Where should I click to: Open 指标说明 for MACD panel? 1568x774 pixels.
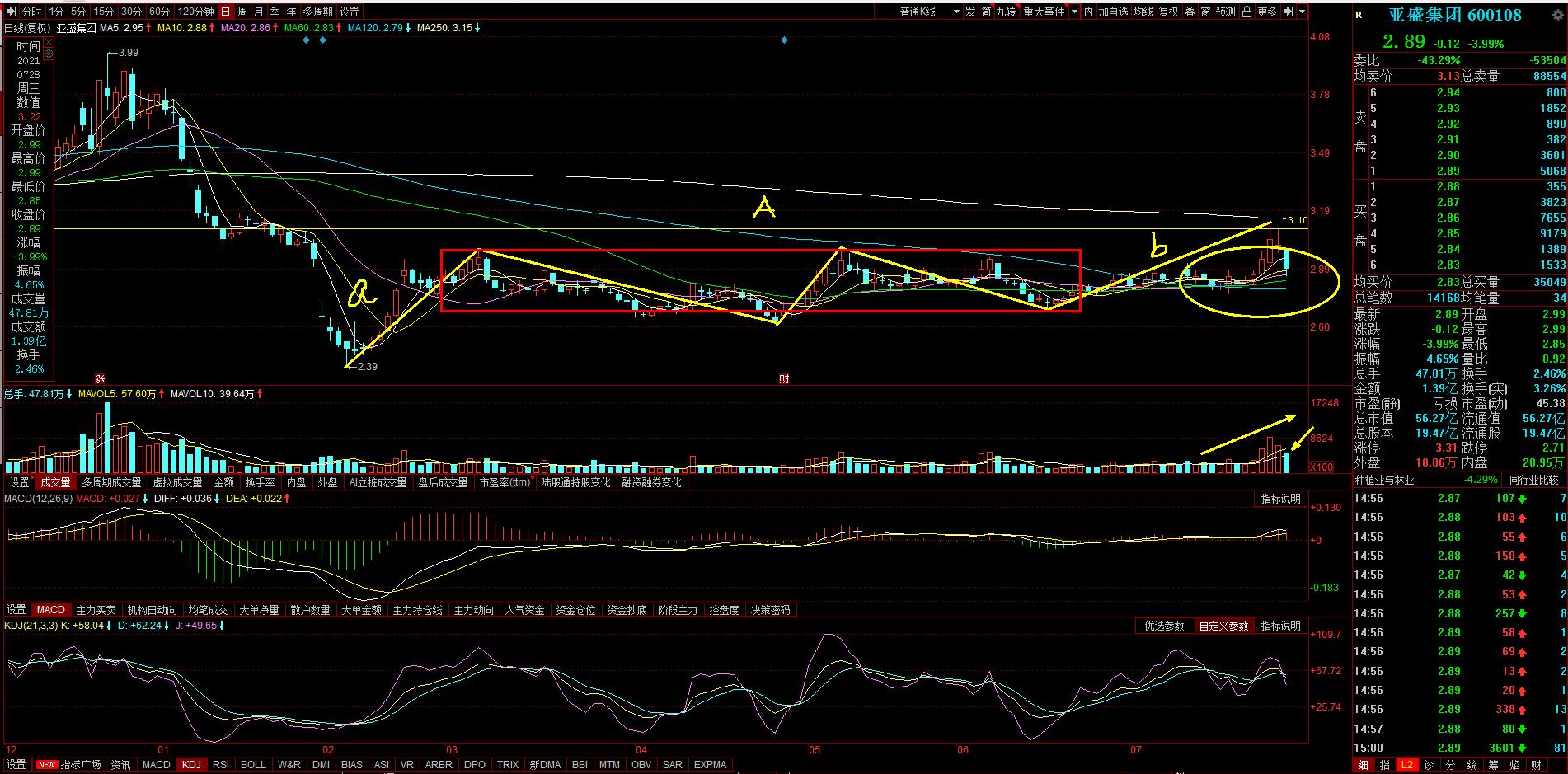click(1280, 499)
